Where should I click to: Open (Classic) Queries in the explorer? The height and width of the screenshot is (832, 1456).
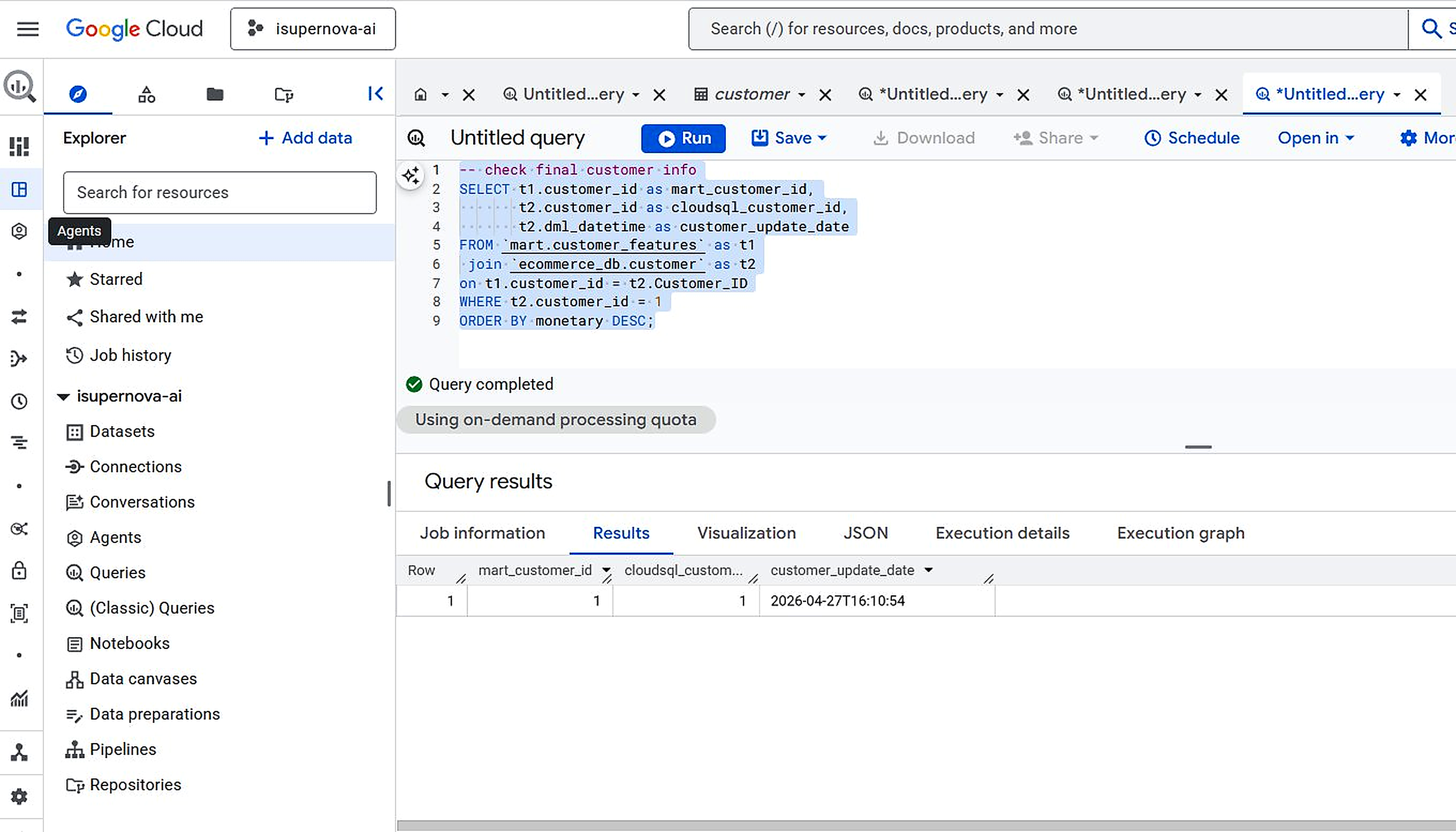(151, 608)
